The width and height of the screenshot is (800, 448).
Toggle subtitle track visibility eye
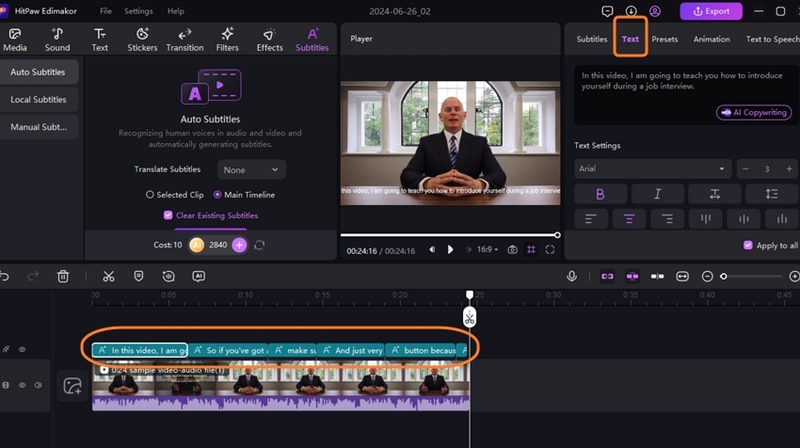(x=22, y=350)
